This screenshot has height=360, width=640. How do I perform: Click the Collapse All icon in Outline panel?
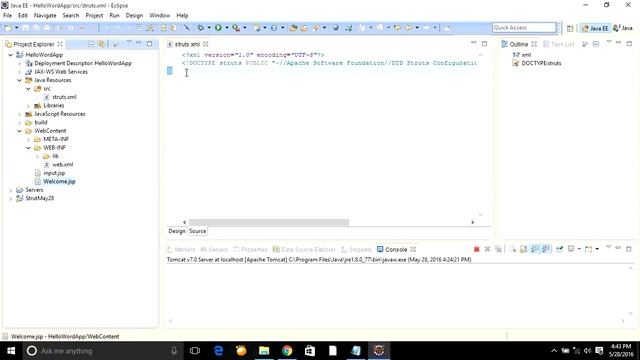596,44
